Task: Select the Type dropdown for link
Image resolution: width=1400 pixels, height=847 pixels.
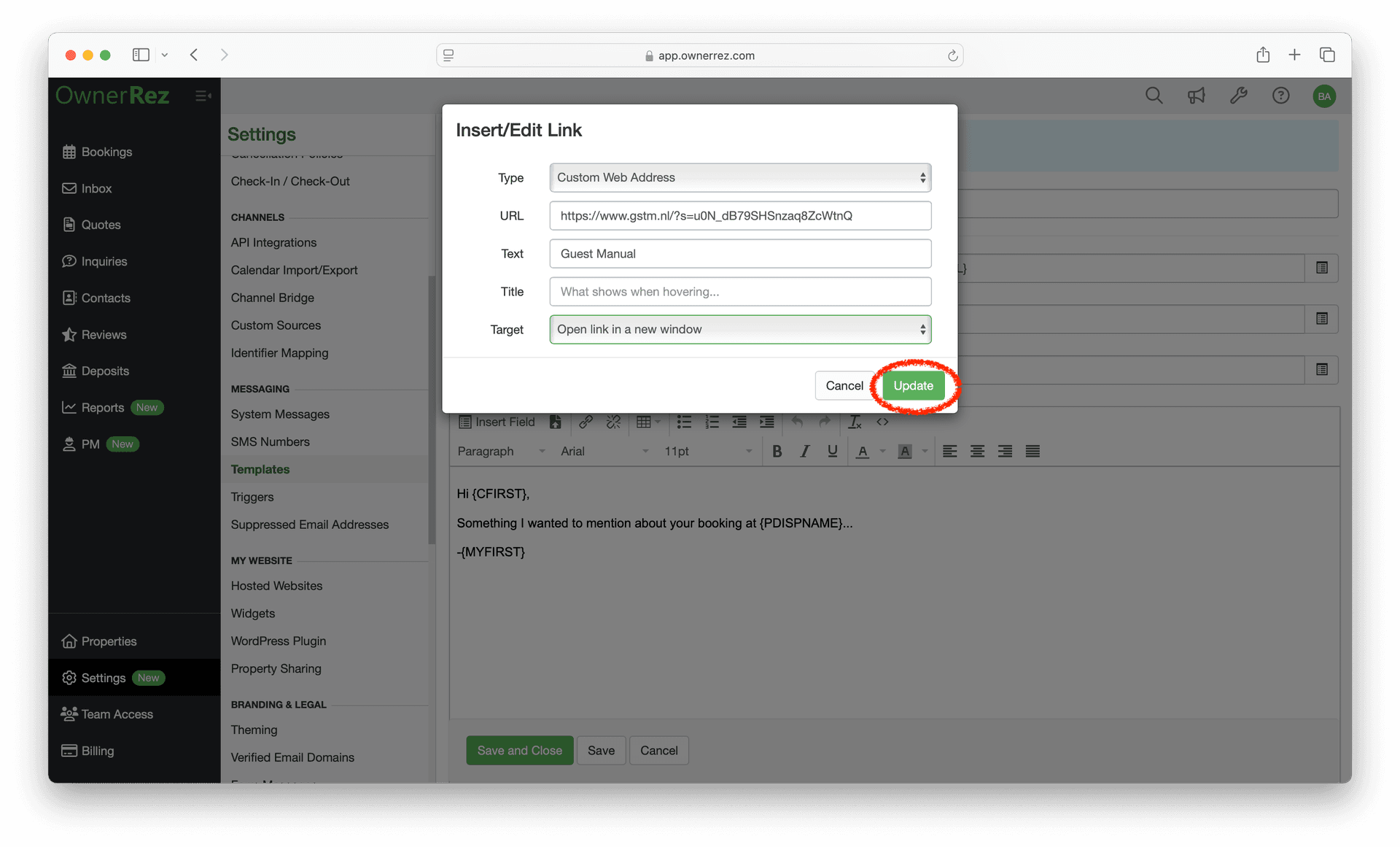Action: (739, 177)
